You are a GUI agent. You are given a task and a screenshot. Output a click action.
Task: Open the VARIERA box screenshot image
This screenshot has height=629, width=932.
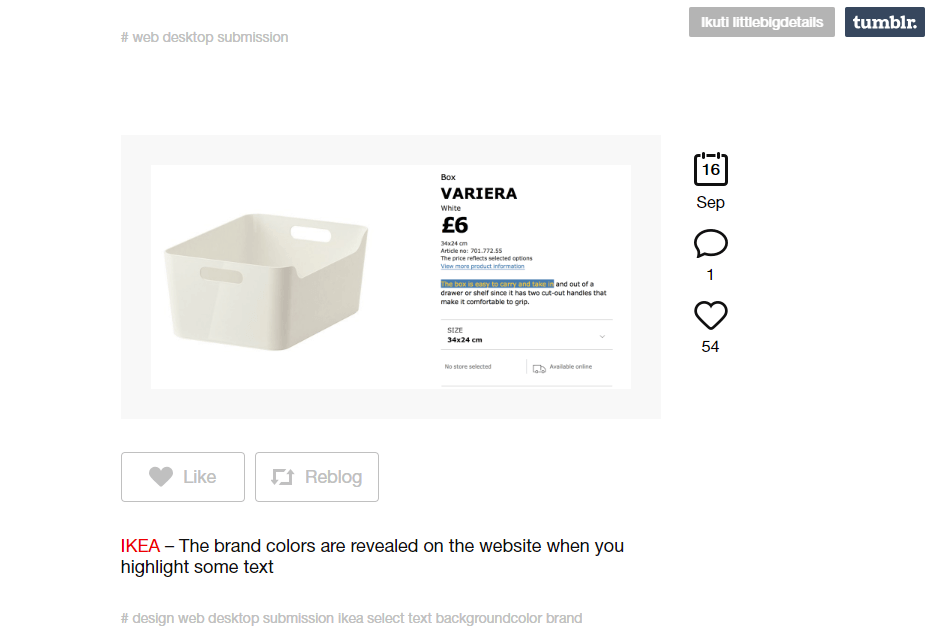coord(391,277)
